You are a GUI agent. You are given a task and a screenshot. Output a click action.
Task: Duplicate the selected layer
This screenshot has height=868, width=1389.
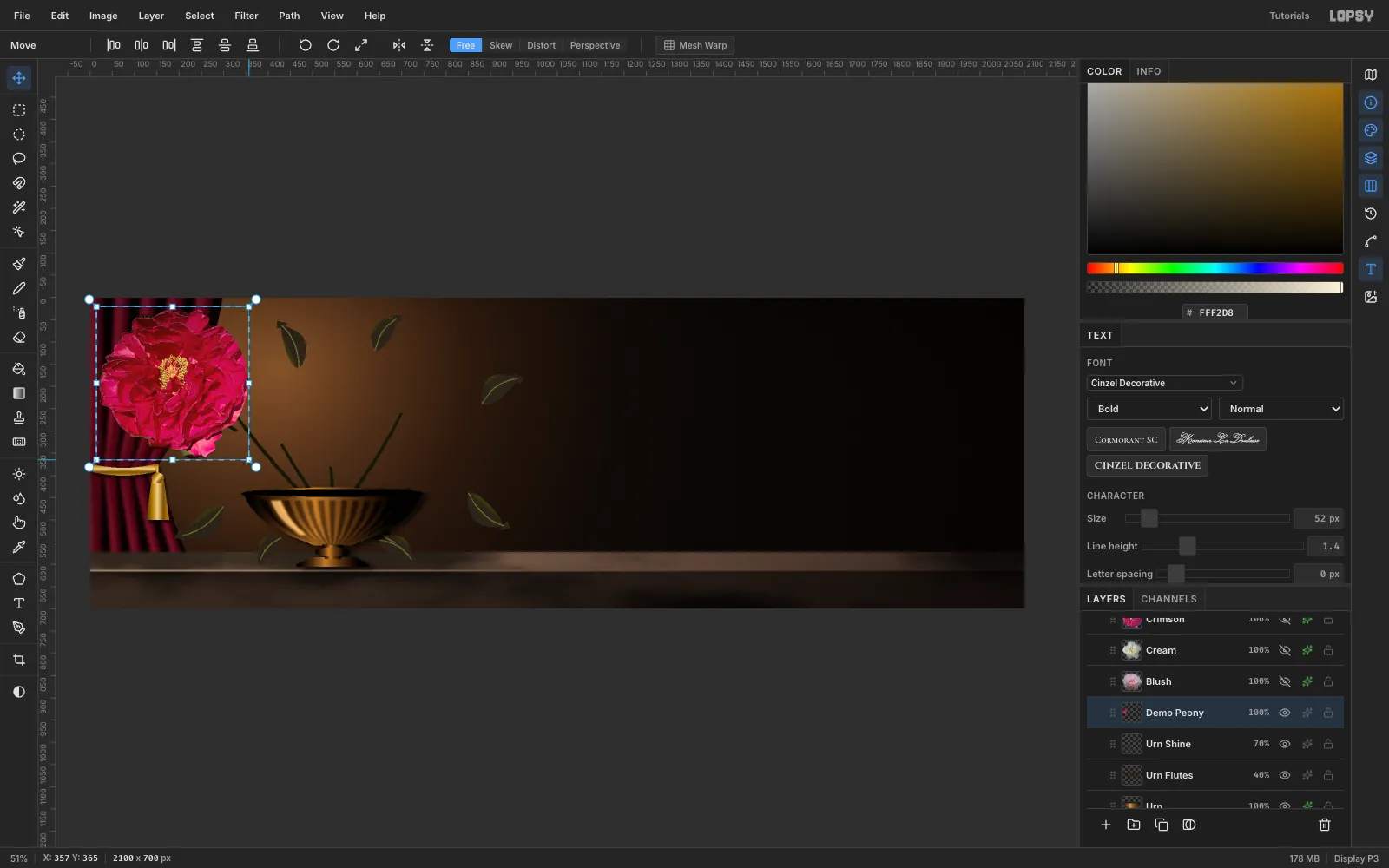(1162, 825)
